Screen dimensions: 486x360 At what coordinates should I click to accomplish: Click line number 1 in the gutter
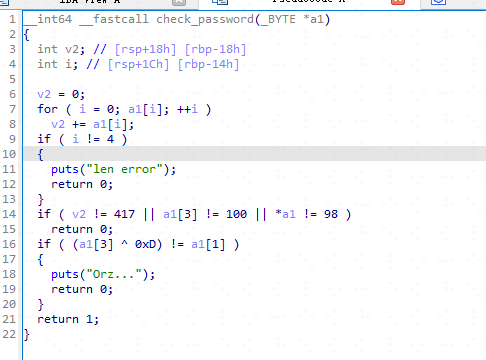[x=12, y=19]
